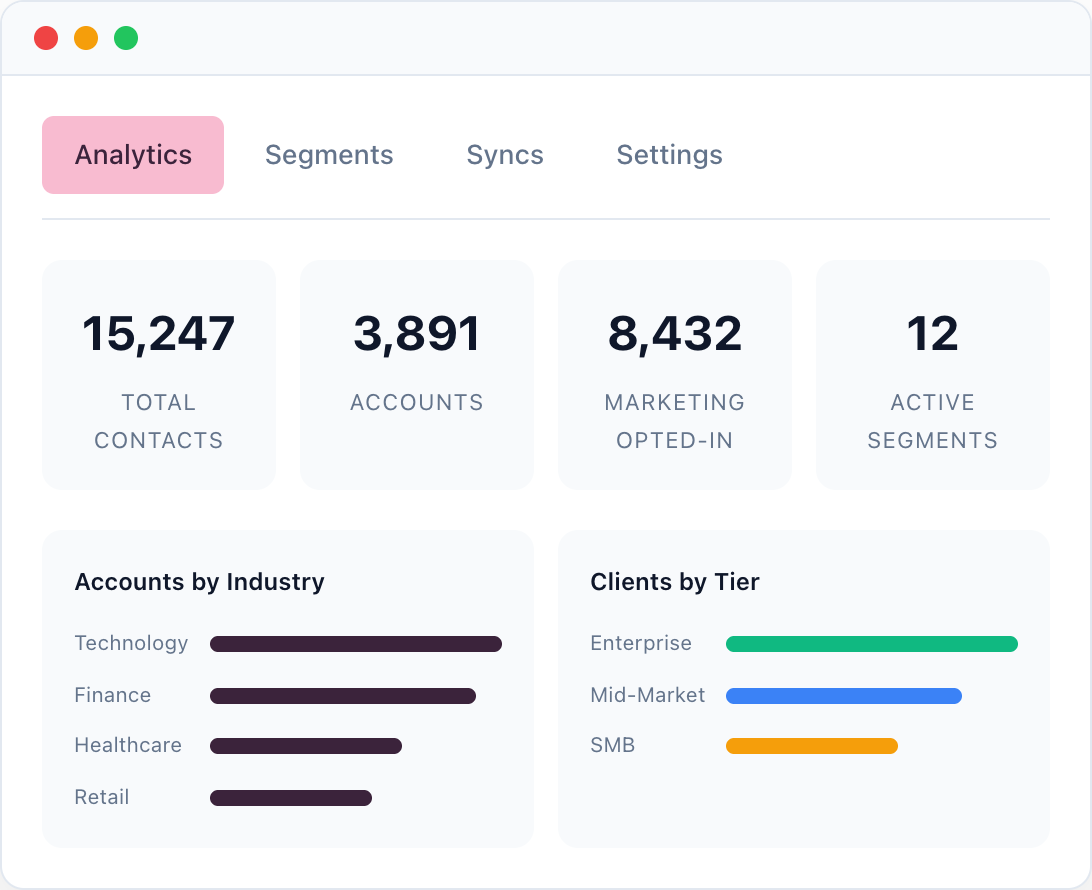This screenshot has width=1092, height=890.
Task: Click the Technology bar in the chart
Action: tap(356, 644)
